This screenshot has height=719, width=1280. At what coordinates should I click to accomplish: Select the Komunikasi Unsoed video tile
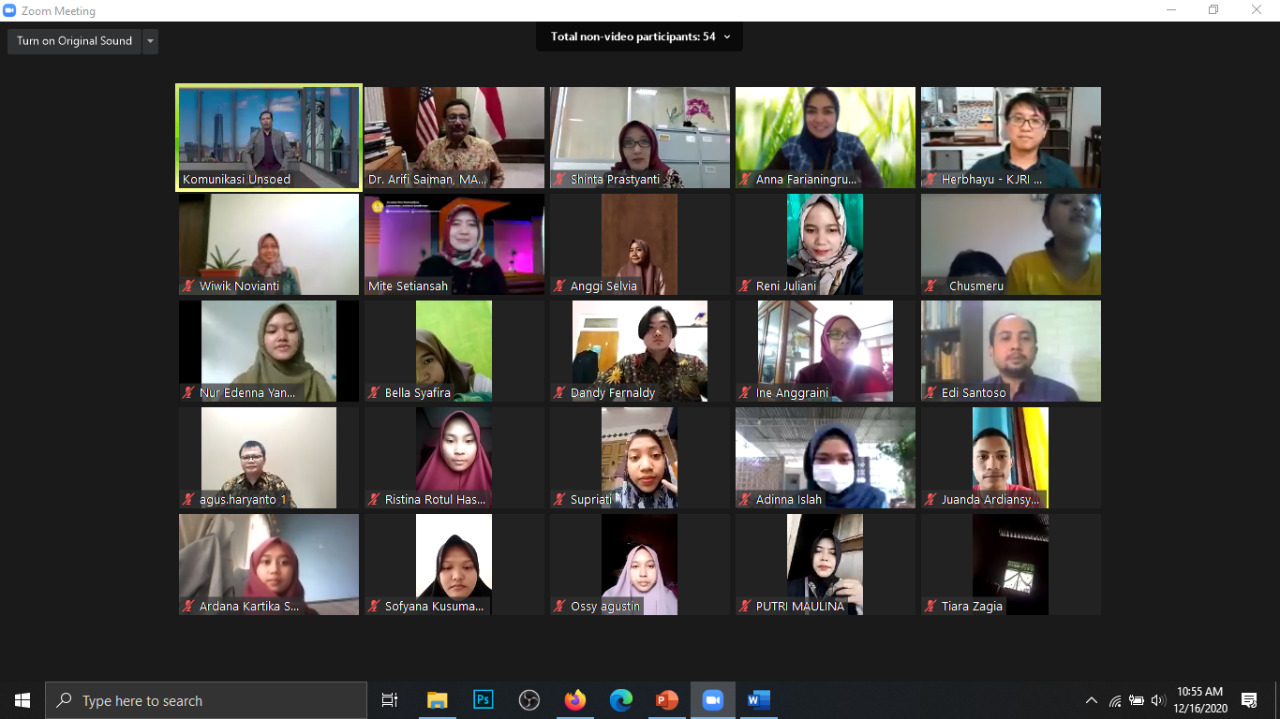[x=269, y=137]
